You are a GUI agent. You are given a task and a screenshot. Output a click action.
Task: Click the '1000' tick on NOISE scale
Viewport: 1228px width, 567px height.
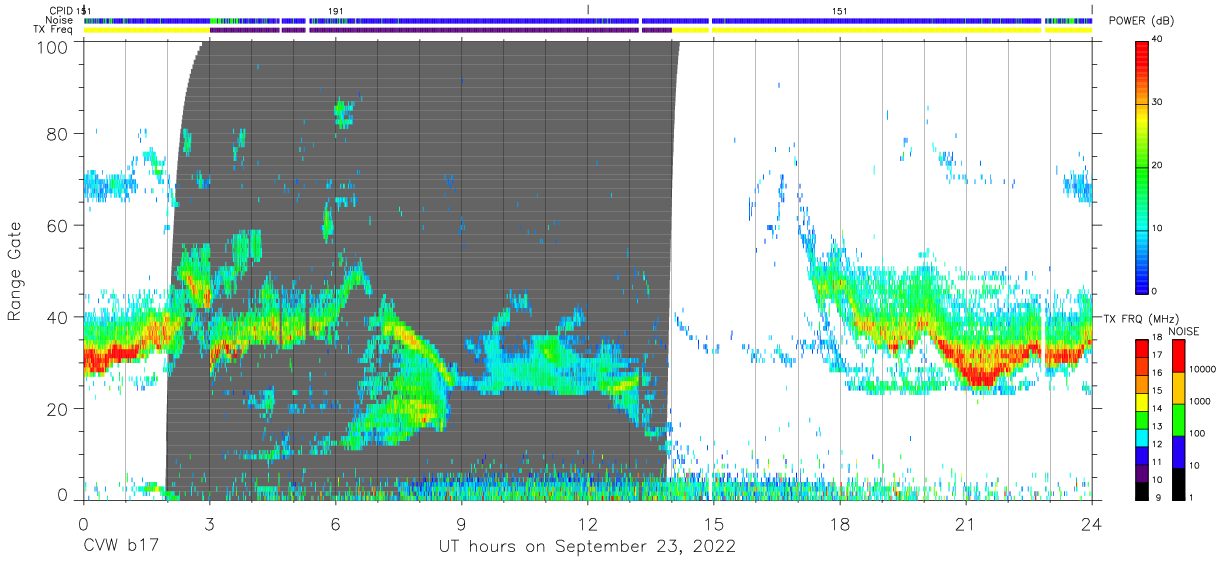1198,403
